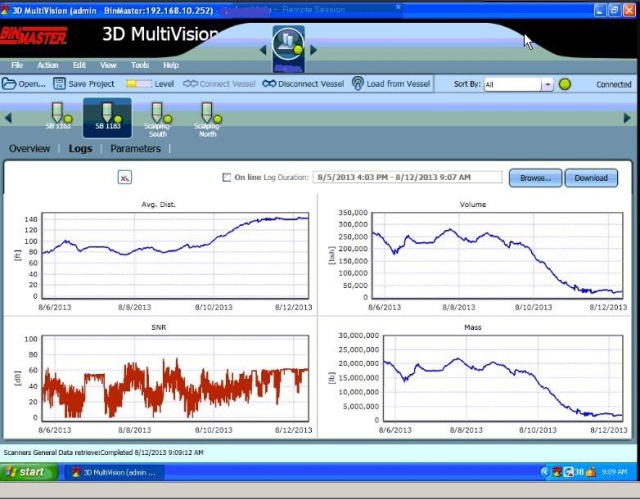Click the red and yellow system tray icon
Viewport: 640px width, 500px height.
(x=556, y=472)
